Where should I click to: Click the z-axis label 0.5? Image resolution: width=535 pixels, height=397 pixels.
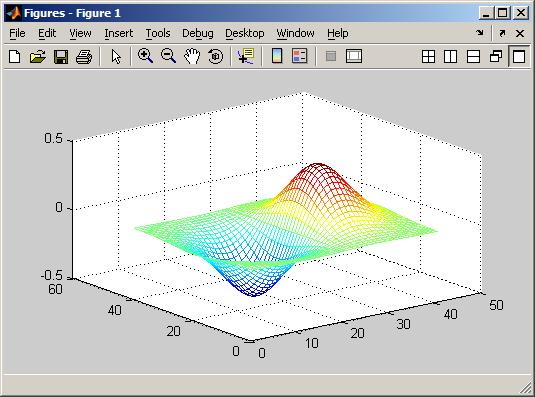tap(54, 138)
